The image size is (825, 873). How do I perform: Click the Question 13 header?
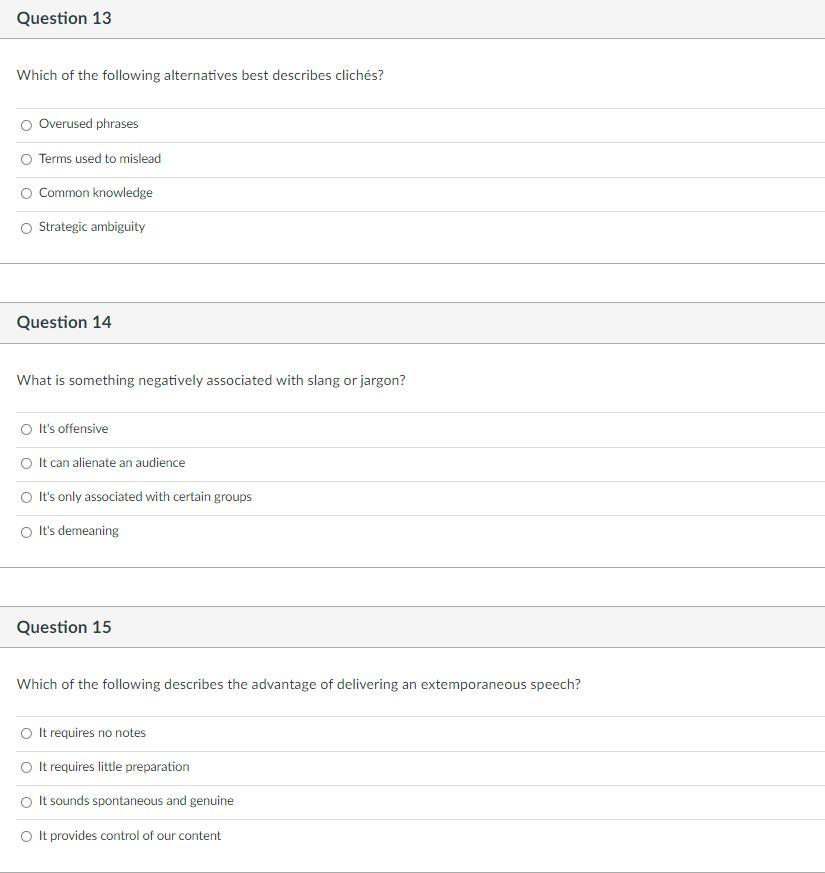64,17
